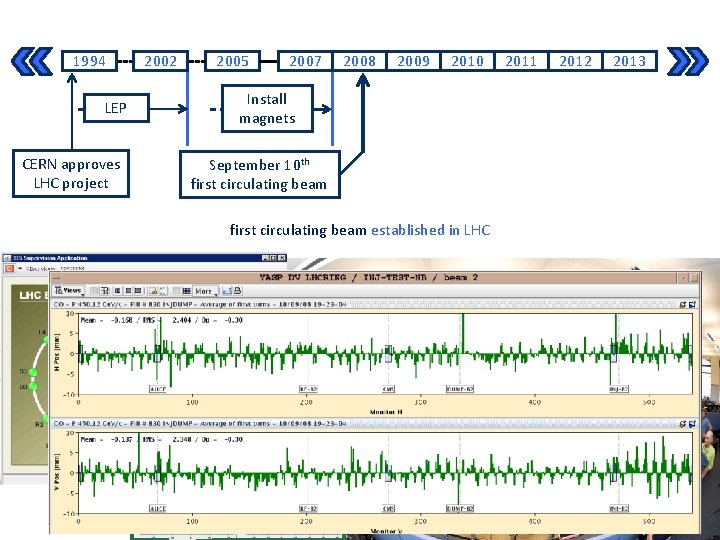Click the DUMP-B2 marker label in the V plot
The image size is (720, 540).
460,508
